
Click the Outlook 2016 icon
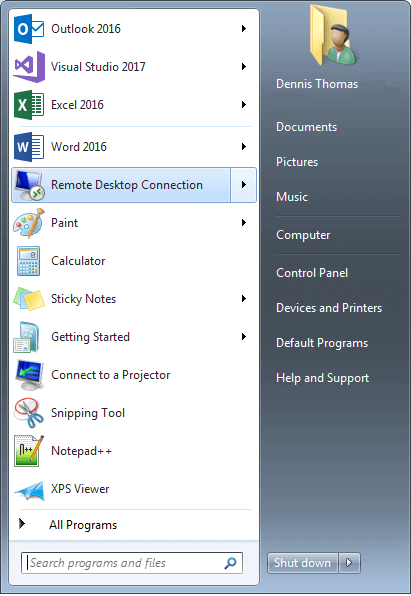(x=29, y=29)
